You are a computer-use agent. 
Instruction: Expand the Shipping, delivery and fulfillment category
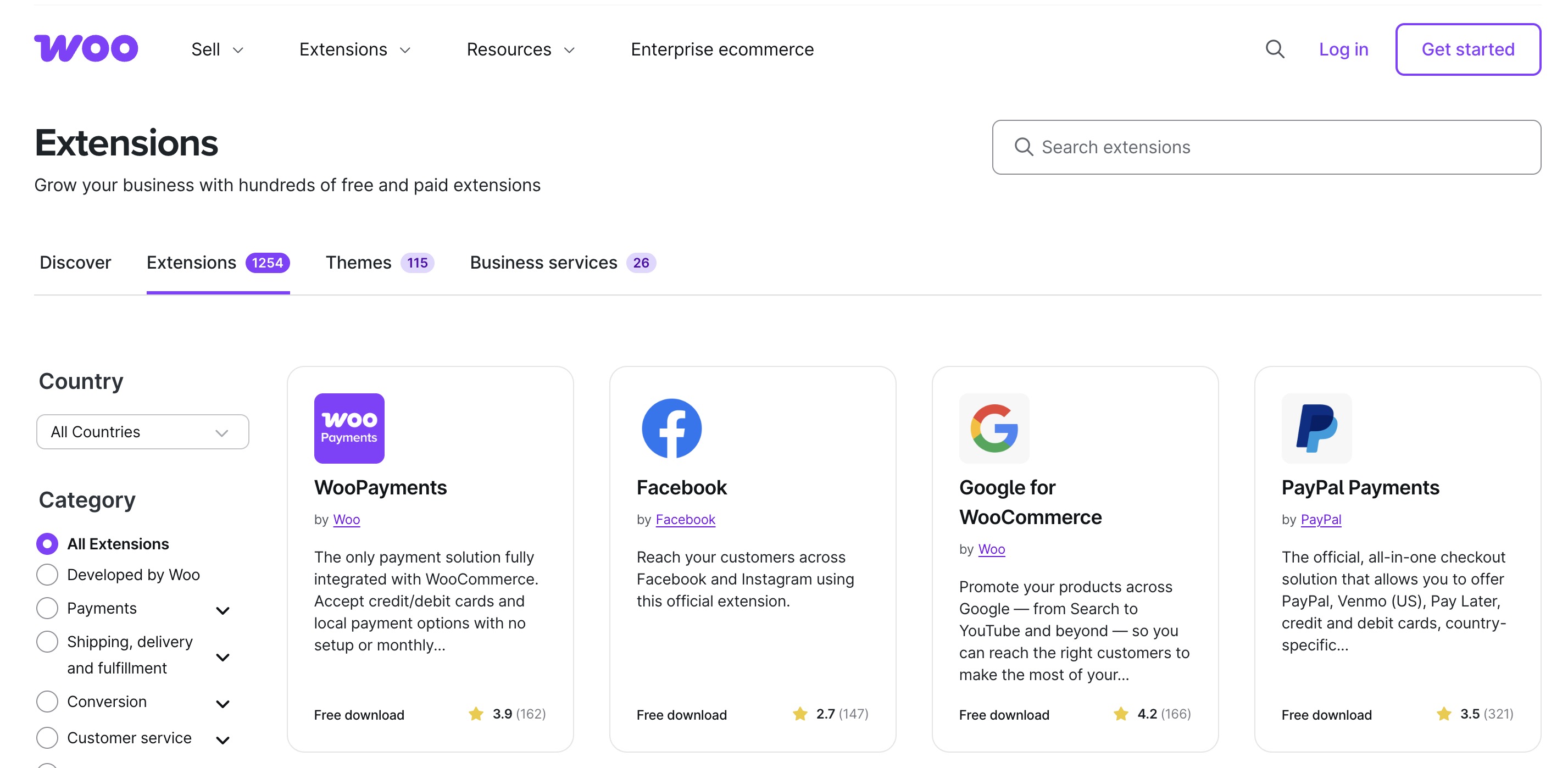pyautogui.click(x=224, y=657)
